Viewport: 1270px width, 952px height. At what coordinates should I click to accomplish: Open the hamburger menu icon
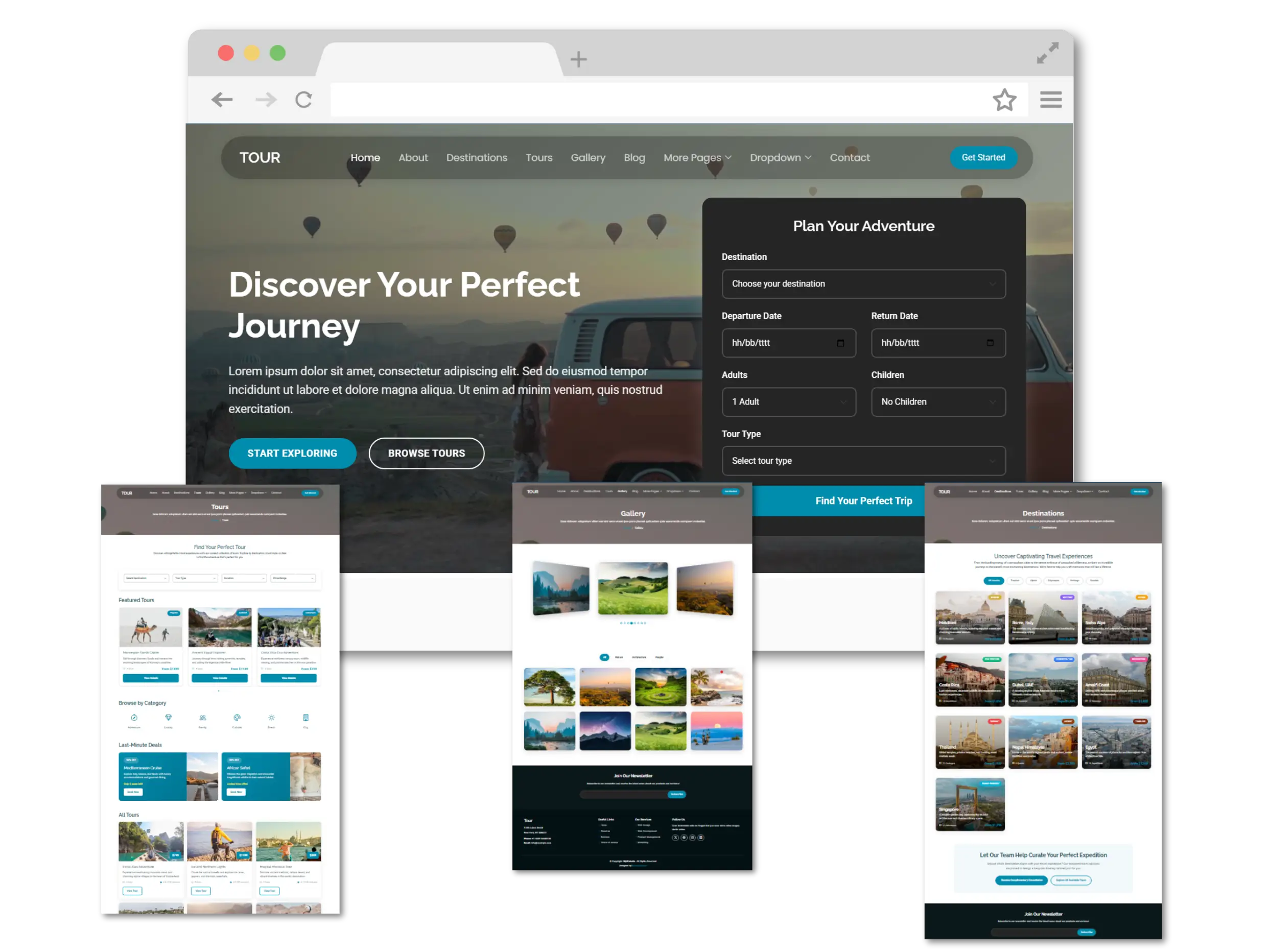coord(1050,100)
